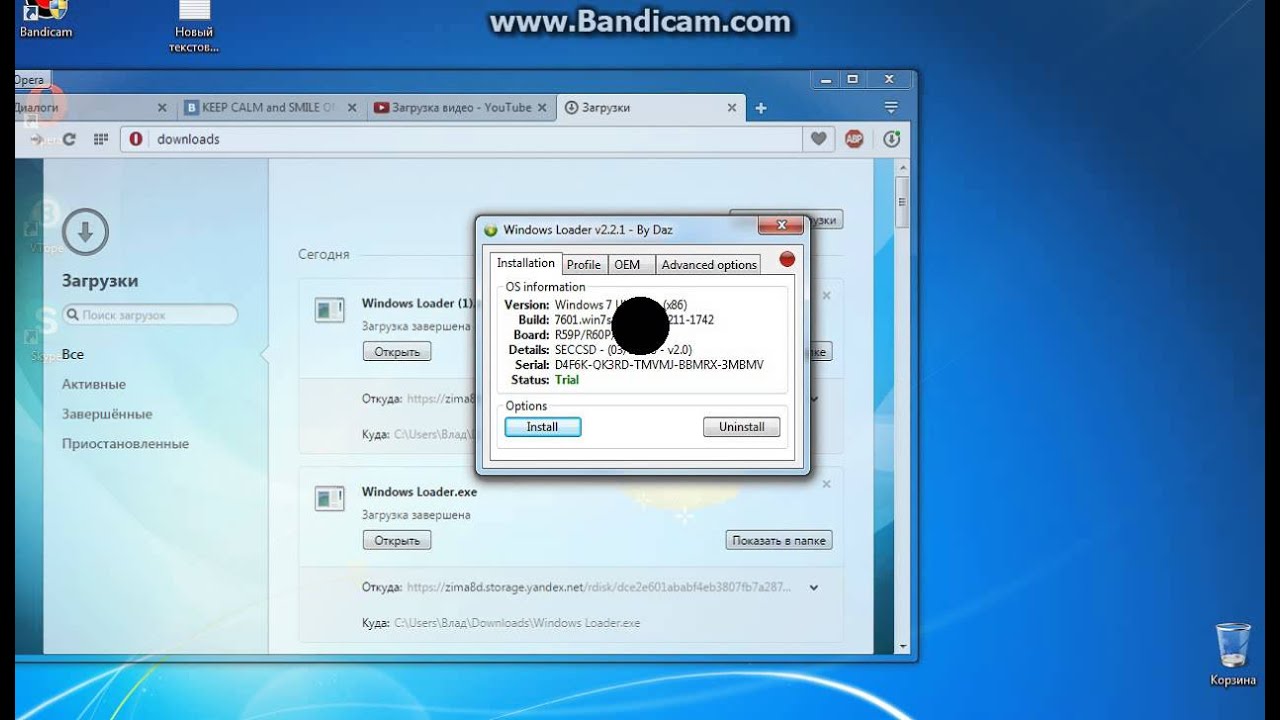Click the downloads toolbar icon

[x=891, y=139]
